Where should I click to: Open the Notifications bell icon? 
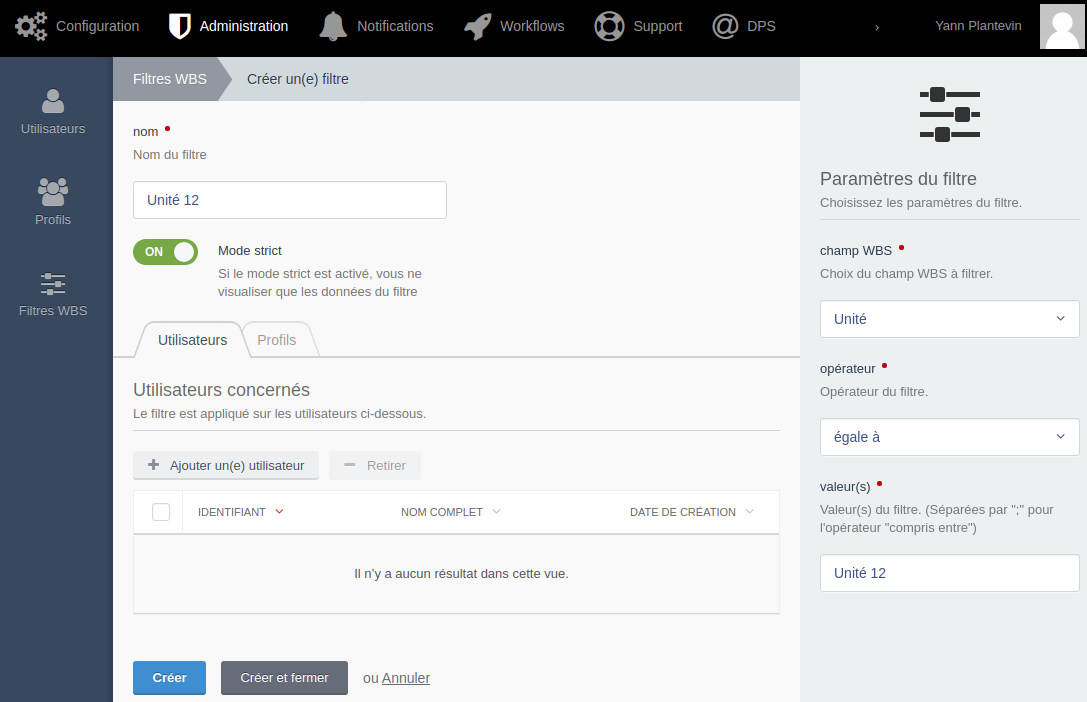point(333,26)
